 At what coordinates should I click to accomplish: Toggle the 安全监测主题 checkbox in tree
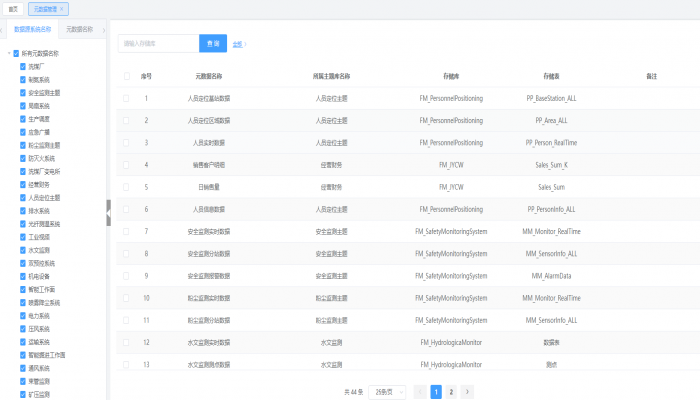pyautogui.click(x=23, y=92)
